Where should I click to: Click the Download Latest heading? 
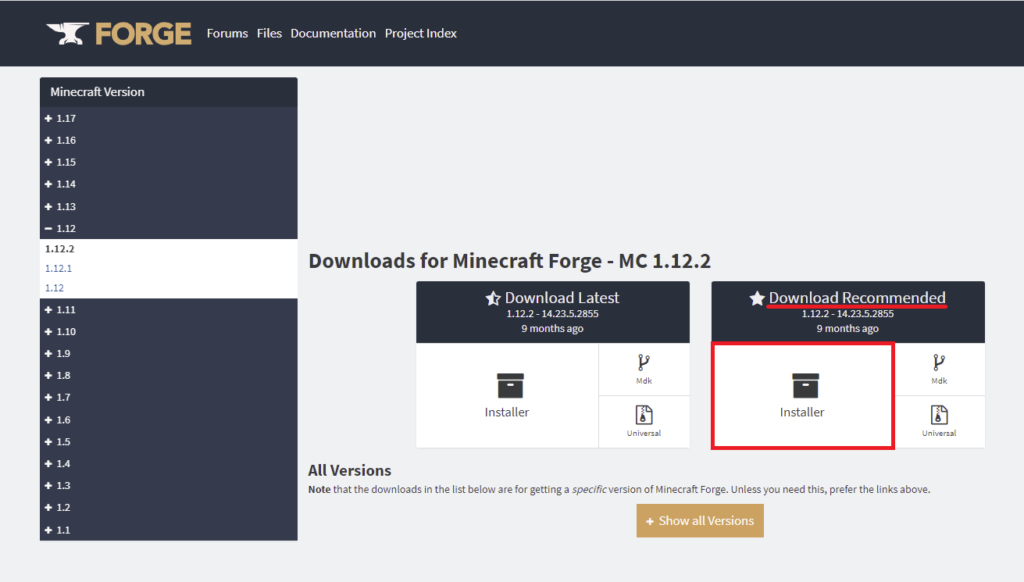pos(562,298)
